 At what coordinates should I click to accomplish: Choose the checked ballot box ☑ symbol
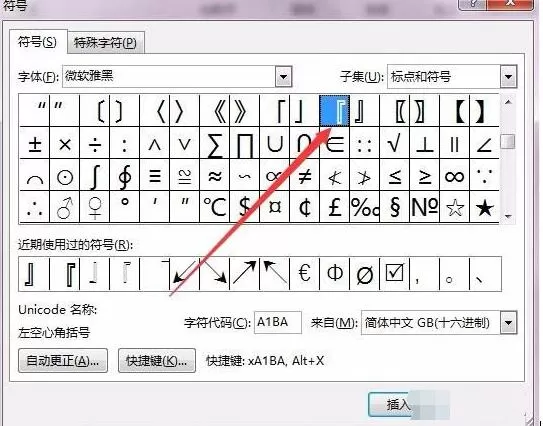coord(395,274)
